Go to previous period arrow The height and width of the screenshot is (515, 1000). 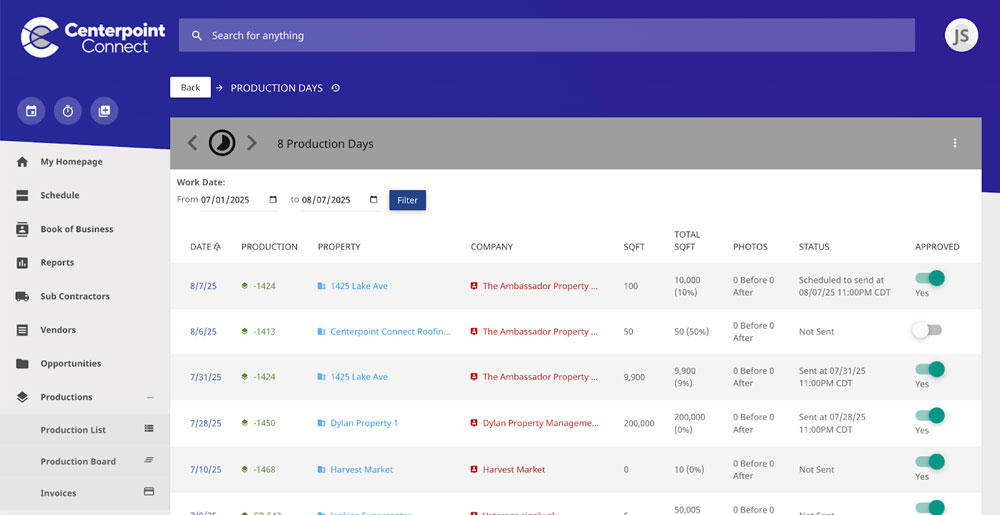192,143
